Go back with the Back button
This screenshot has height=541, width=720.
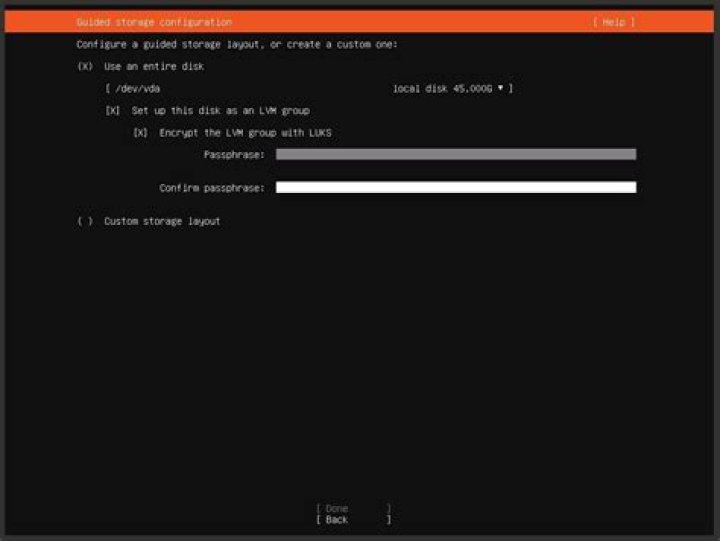pos(354,520)
